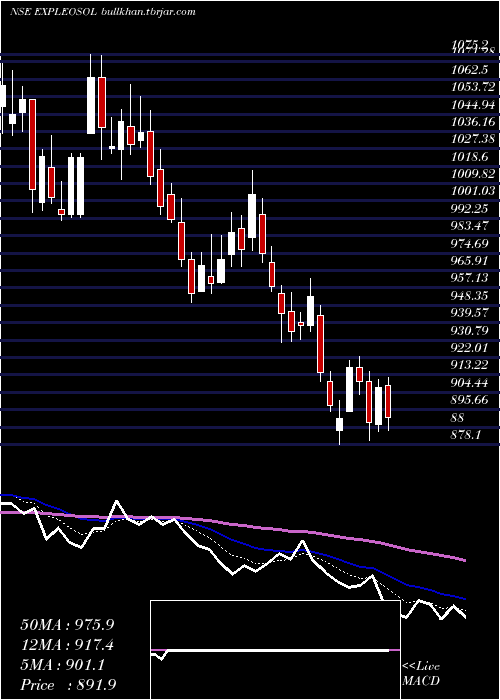This screenshot has height=700, width=500.
Task: Click the 12MA : 917.4 readout
Action: 67,645
